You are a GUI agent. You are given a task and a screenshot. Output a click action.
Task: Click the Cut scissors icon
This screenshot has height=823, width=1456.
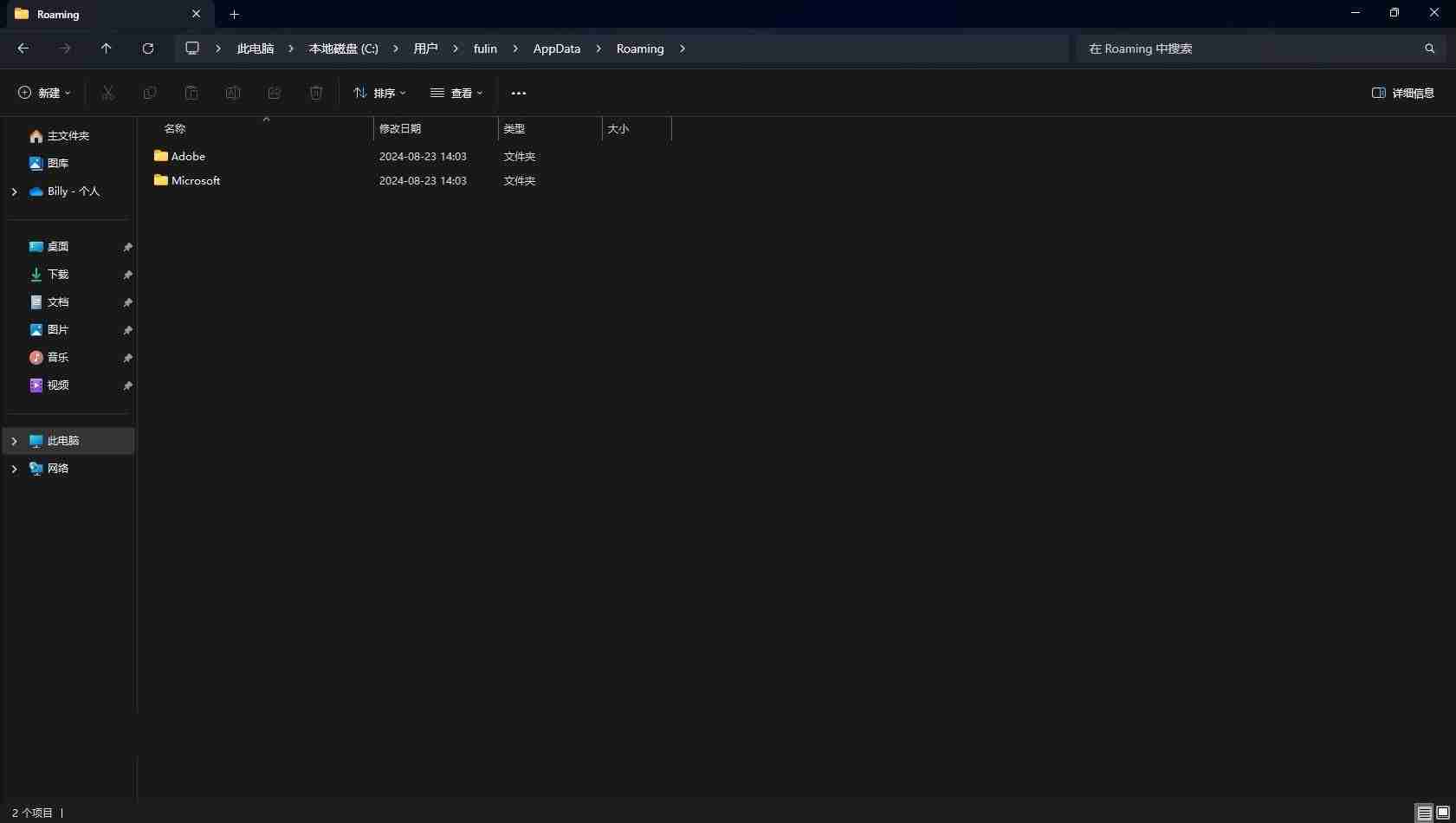tap(108, 93)
